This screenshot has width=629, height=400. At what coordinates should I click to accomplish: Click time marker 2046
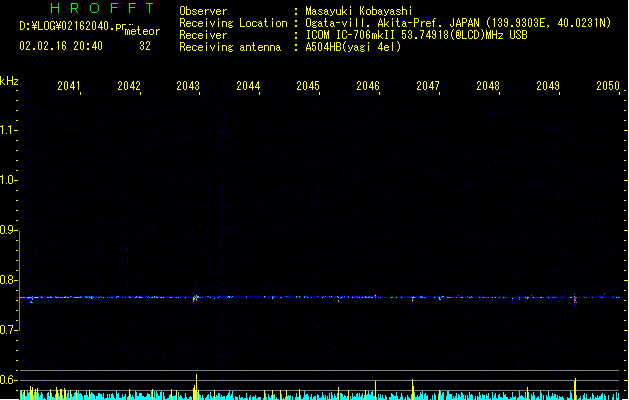click(x=368, y=86)
